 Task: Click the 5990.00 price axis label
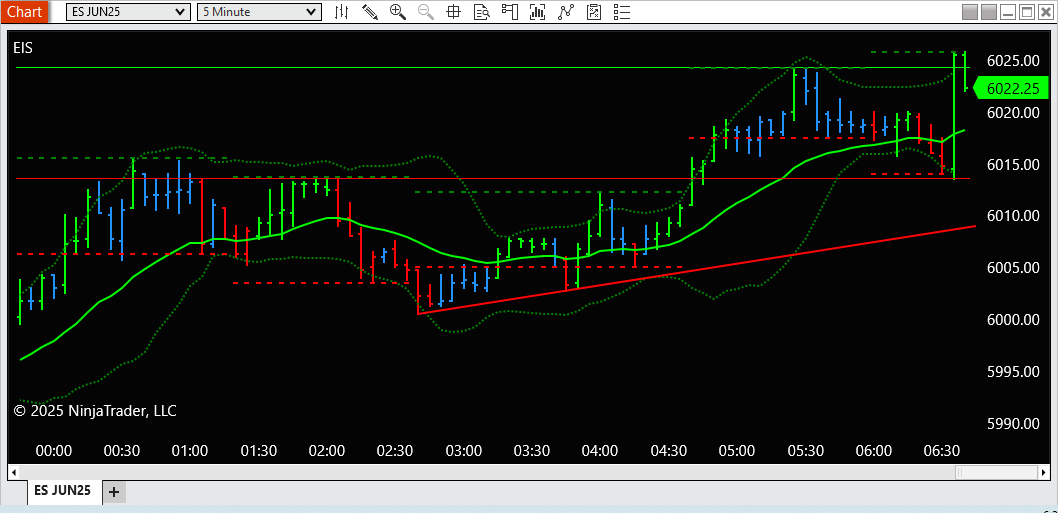1013,424
